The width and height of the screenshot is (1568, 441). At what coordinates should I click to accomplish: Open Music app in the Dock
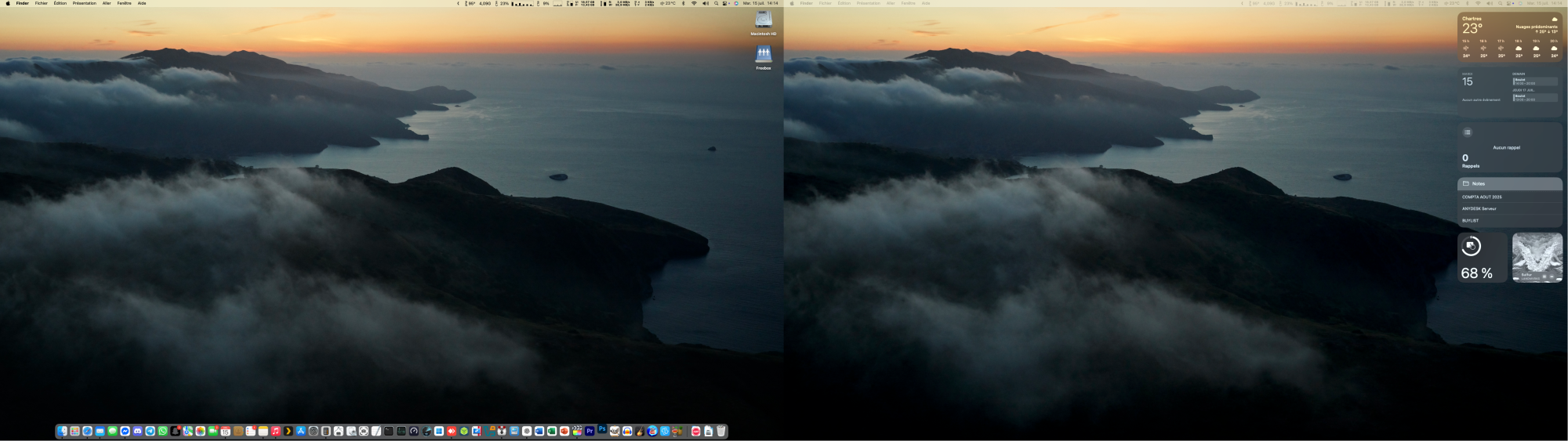(275, 431)
